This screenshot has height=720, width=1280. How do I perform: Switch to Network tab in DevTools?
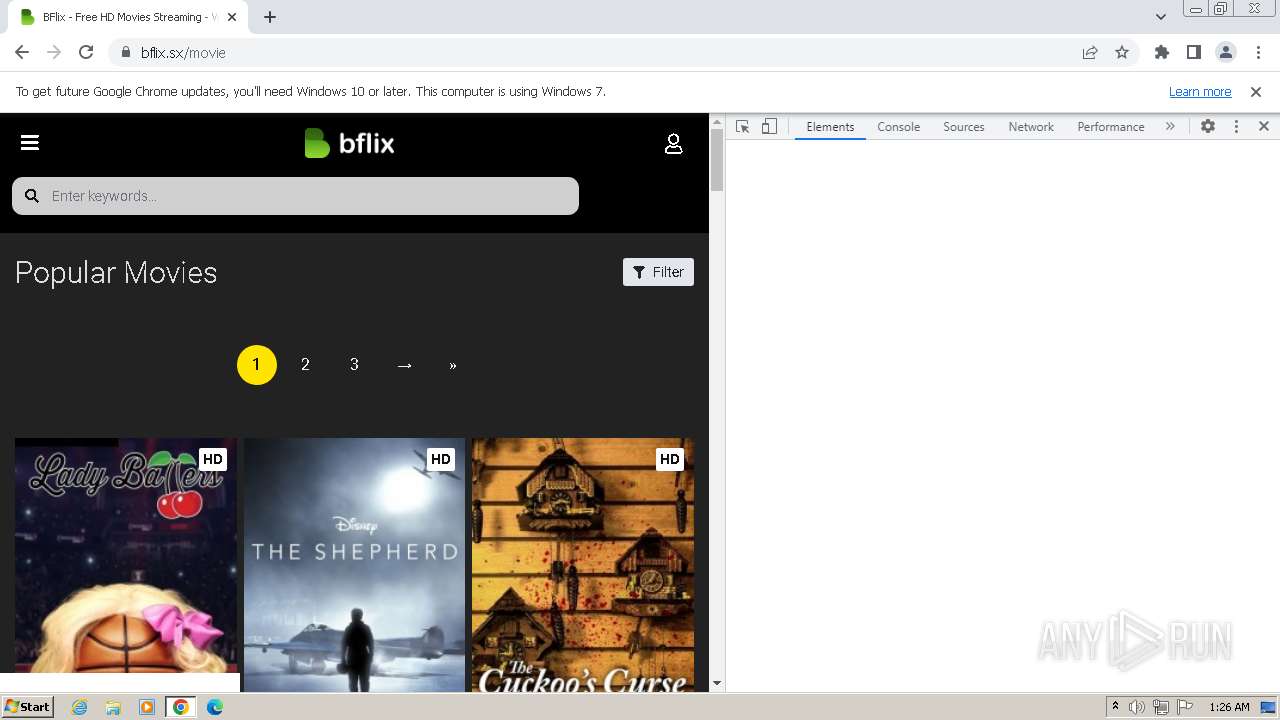tap(1031, 127)
